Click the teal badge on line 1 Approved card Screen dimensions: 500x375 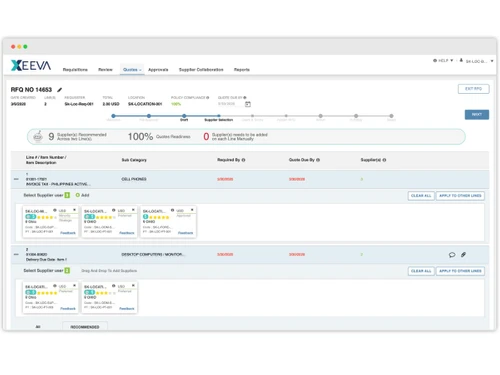(x=145, y=217)
